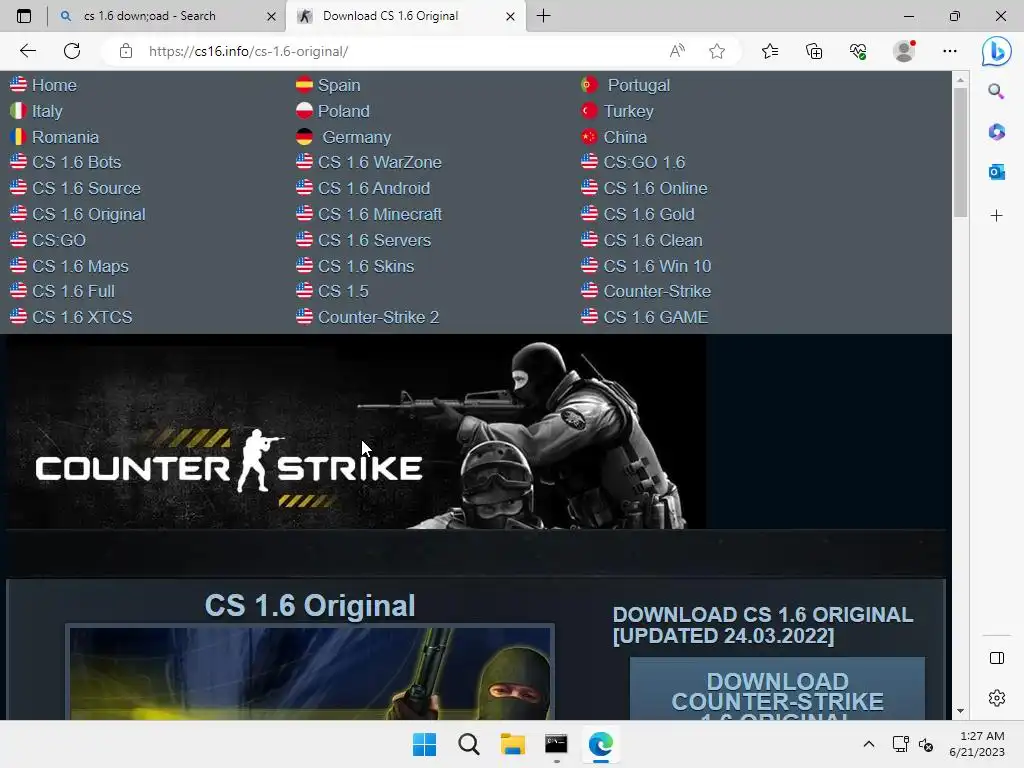Open Browser essentials heart icon
The width and height of the screenshot is (1024, 768).
click(x=858, y=51)
